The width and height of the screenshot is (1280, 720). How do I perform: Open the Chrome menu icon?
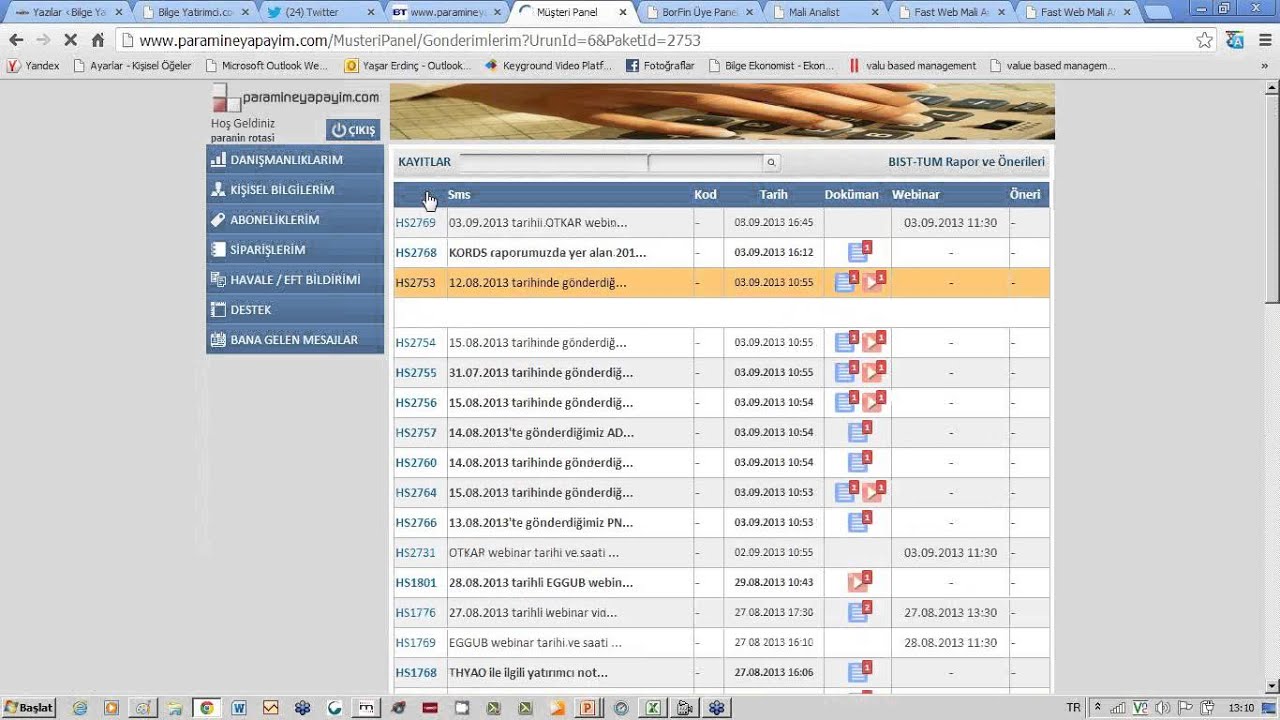pyautogui.click(x=1263, y=40)
